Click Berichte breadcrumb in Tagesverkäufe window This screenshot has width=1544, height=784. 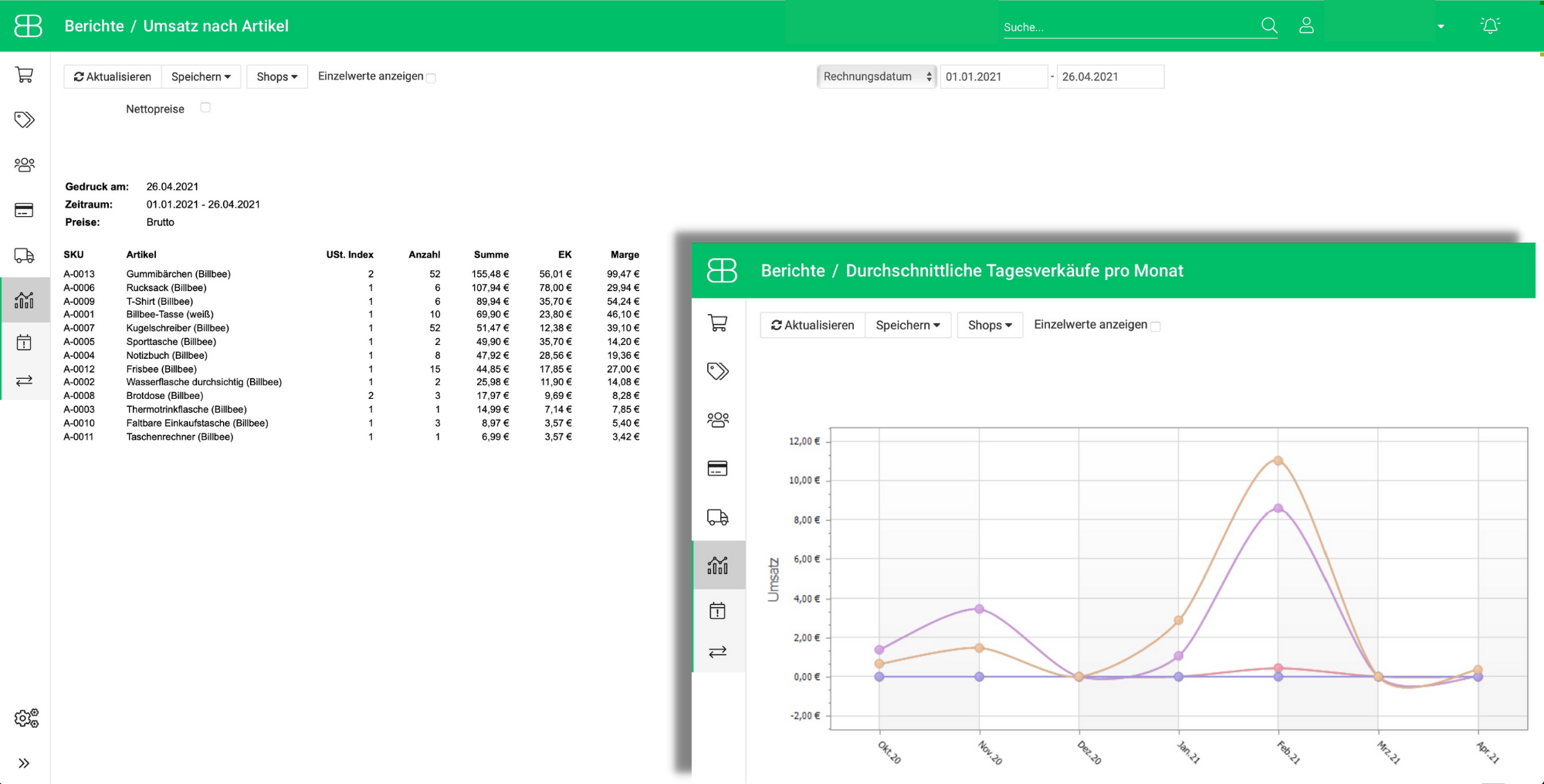coord(793,271)
